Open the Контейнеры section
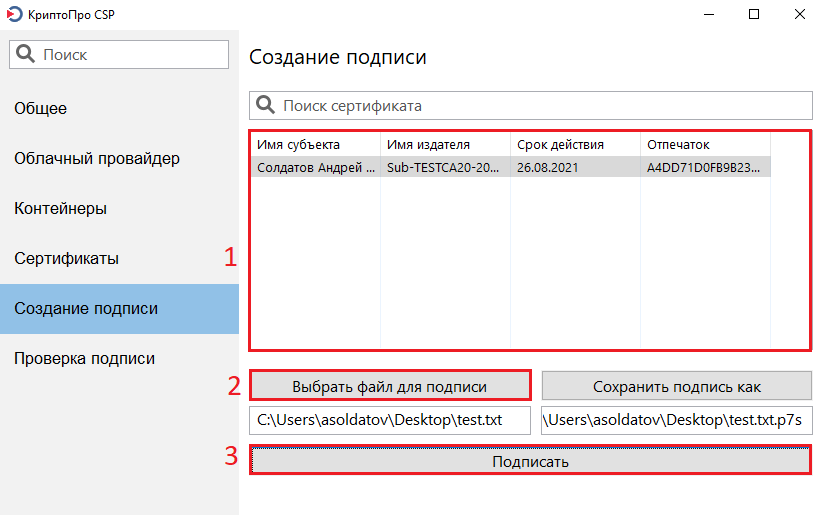Image resolution: width=819 pixels, height=515 pixels. tap(119, 208)
